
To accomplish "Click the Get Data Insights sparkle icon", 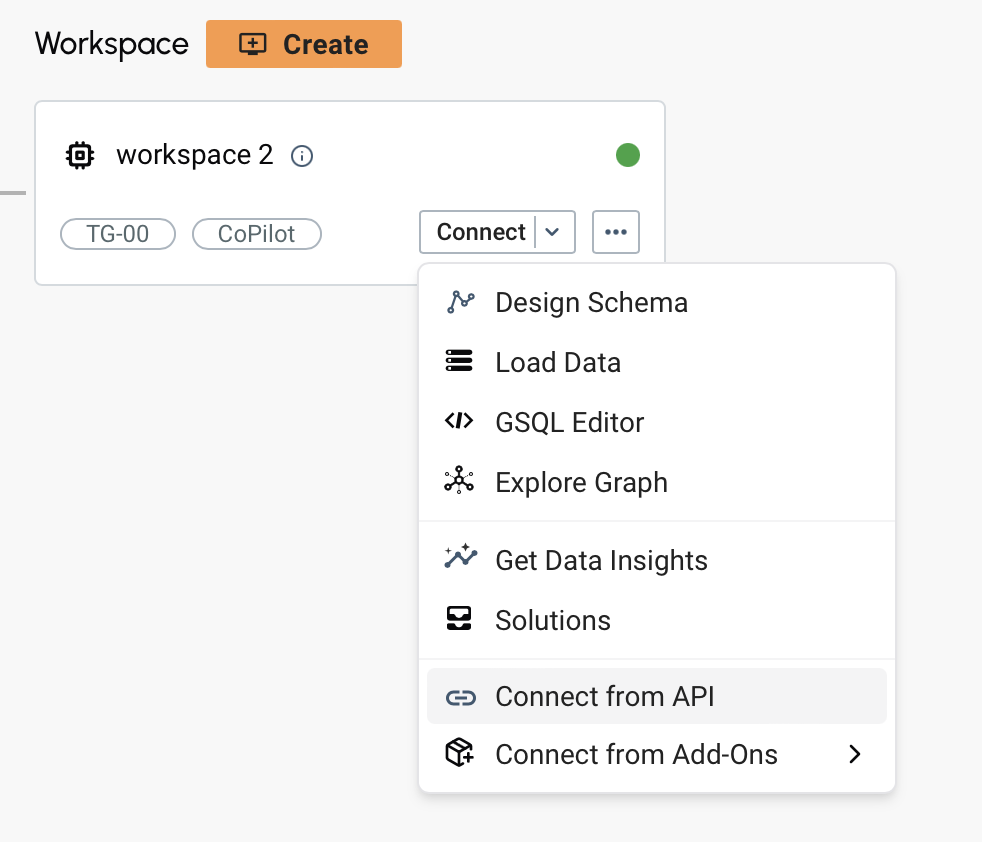I will (459, 559).
